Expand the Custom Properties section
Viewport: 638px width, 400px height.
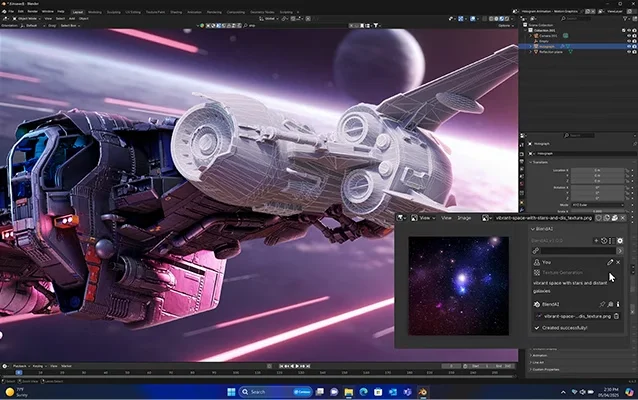[545, 369]
